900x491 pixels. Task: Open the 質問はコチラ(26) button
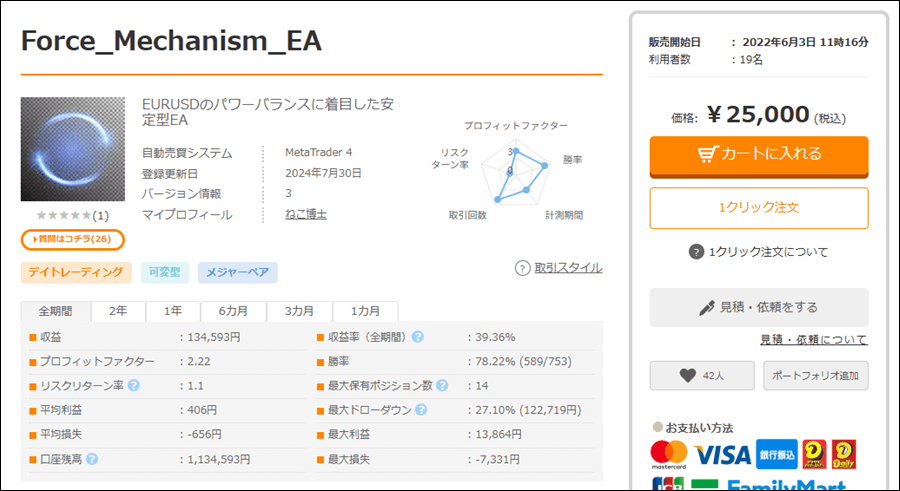pos(73,239)
